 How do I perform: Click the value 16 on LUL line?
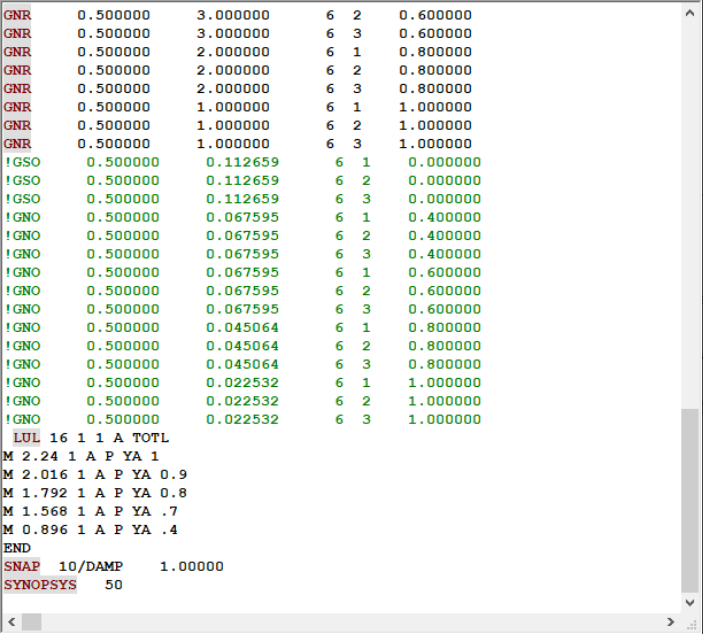click(59, 438)
